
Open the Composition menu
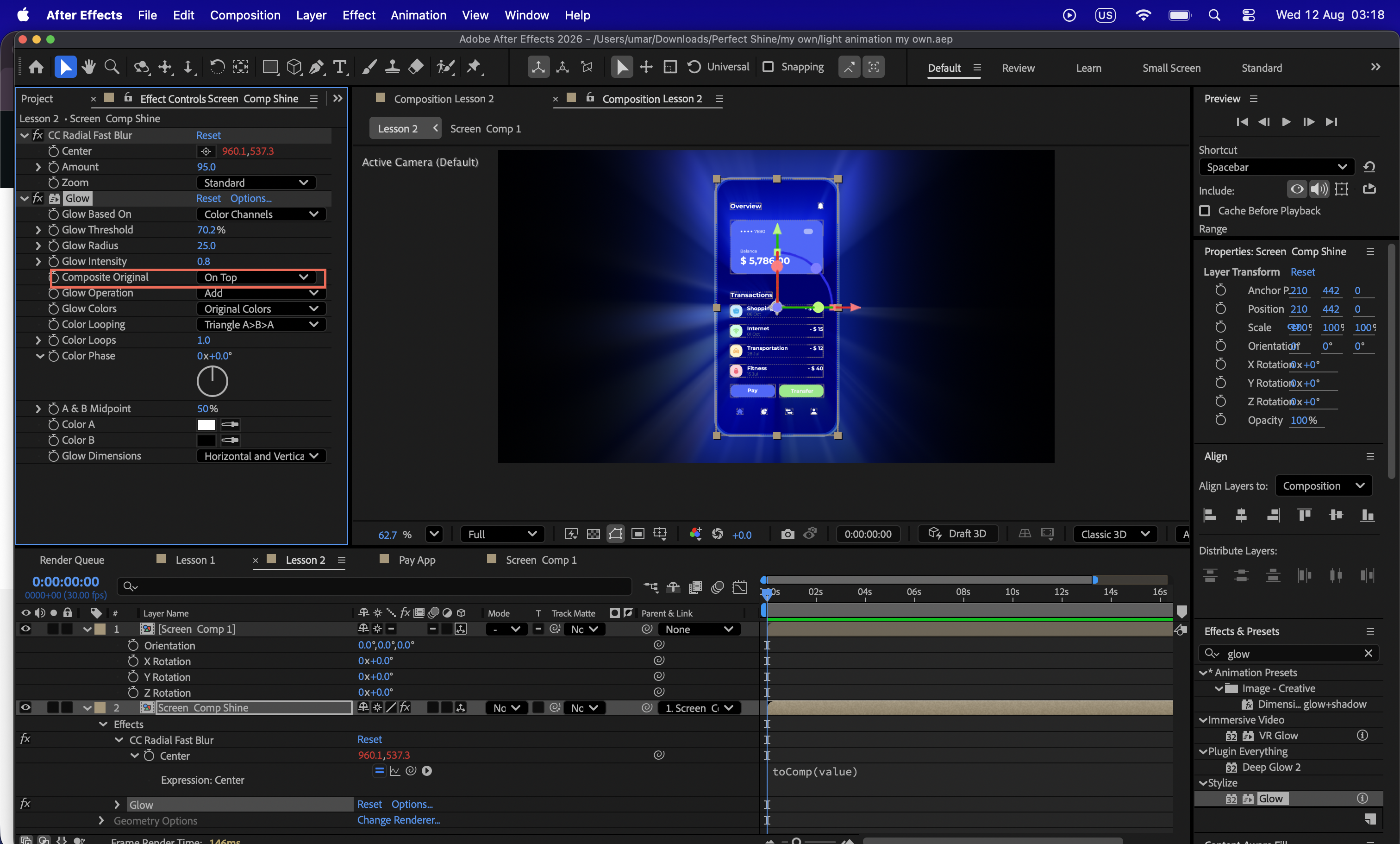click(245, 15)
